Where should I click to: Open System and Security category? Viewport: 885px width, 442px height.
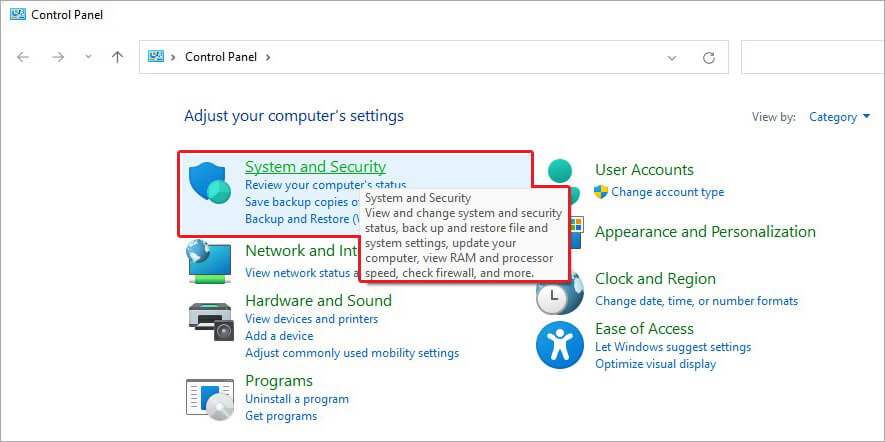tap(316, 167)
